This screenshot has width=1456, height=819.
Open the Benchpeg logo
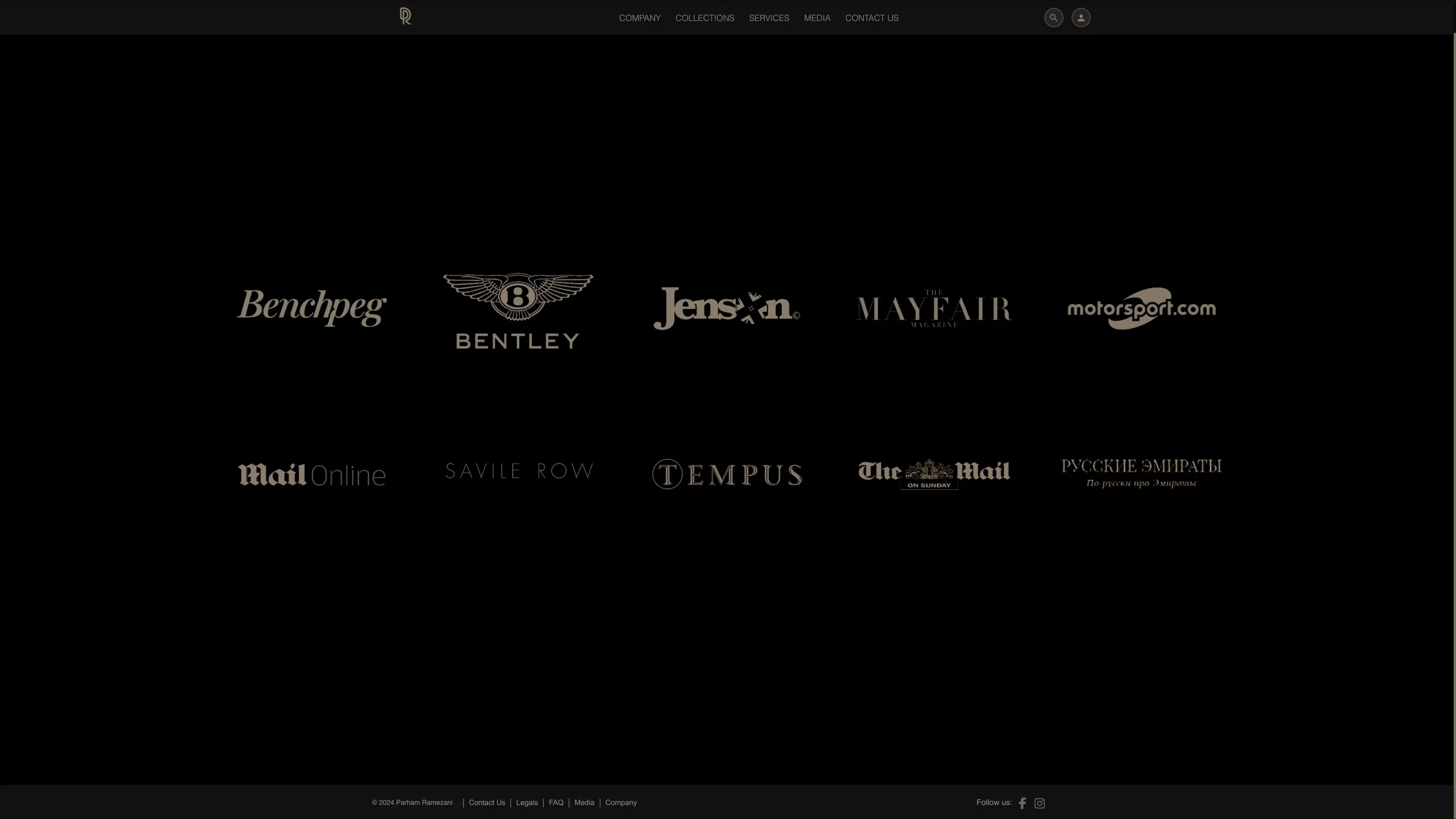312,308
